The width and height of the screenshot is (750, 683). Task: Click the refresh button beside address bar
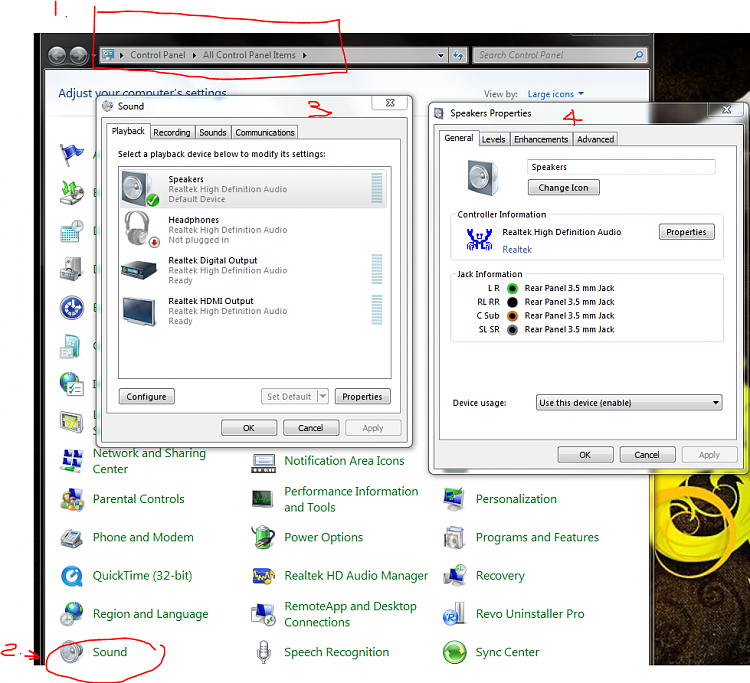click(458, 55)
